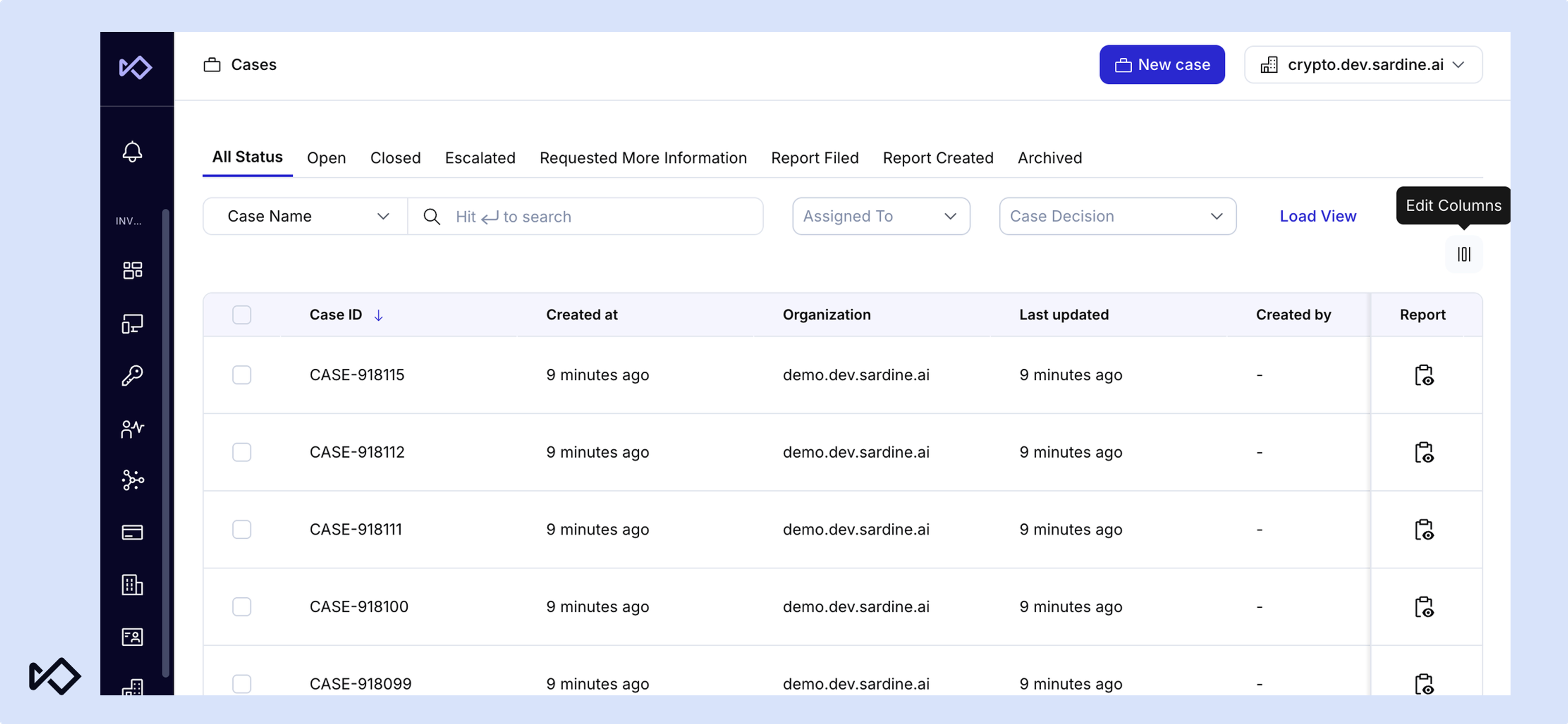Check the CASE-918099 row checkbox

tap(242, 684)
